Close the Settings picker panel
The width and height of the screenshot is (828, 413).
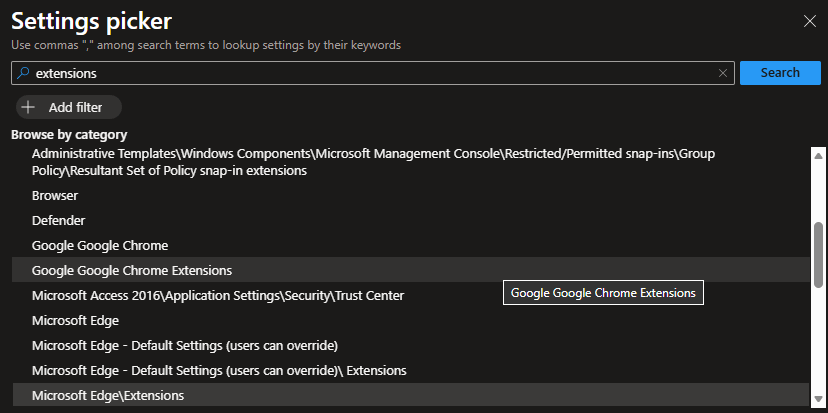(810, 20)
